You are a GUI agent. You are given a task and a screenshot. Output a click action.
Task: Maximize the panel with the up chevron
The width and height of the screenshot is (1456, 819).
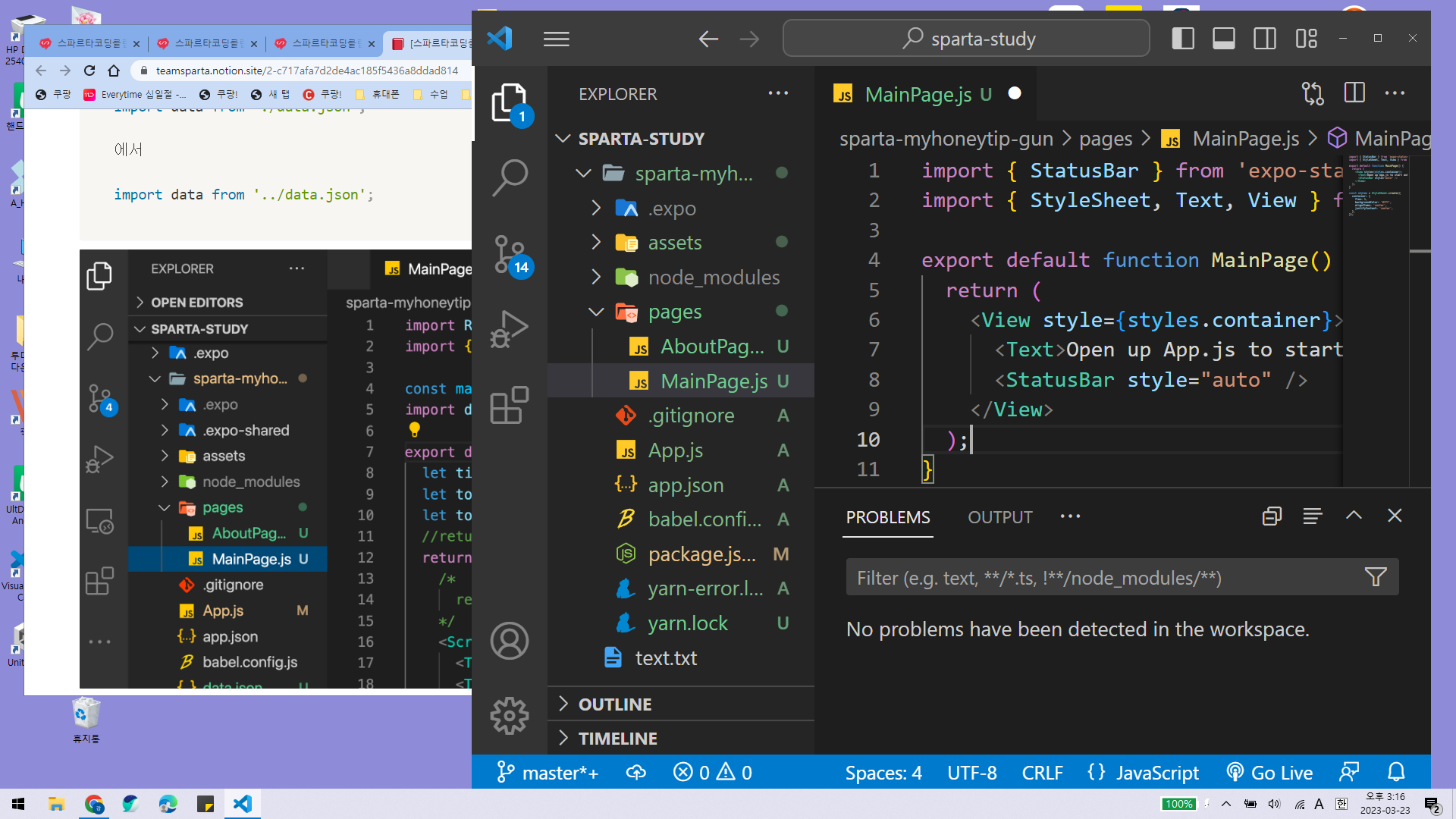coord(1354,516)
